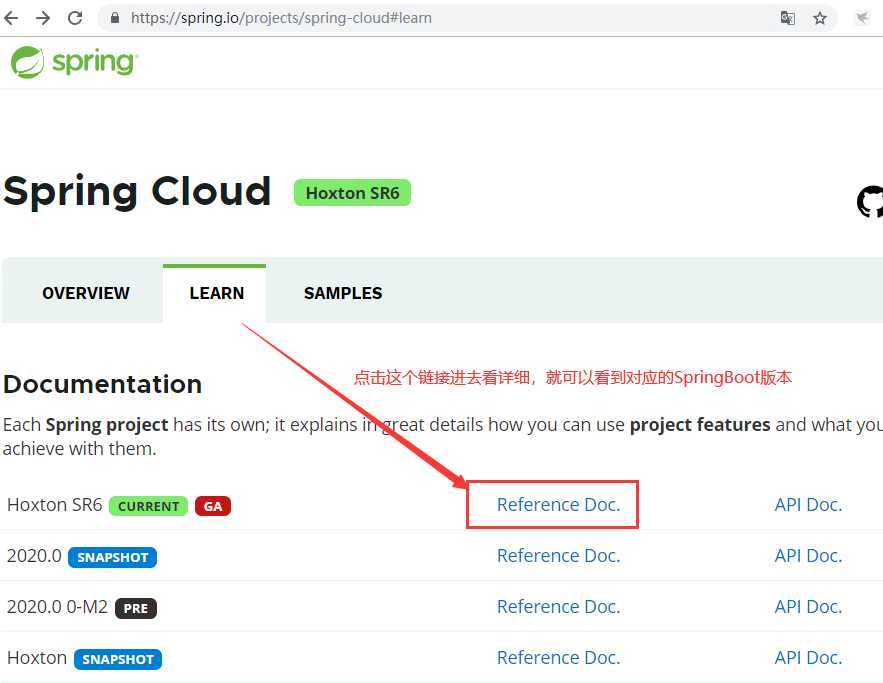View site security via the padlock icon
Screen dimensions: 883x683
pyautogui.click(x=115, y=18)
